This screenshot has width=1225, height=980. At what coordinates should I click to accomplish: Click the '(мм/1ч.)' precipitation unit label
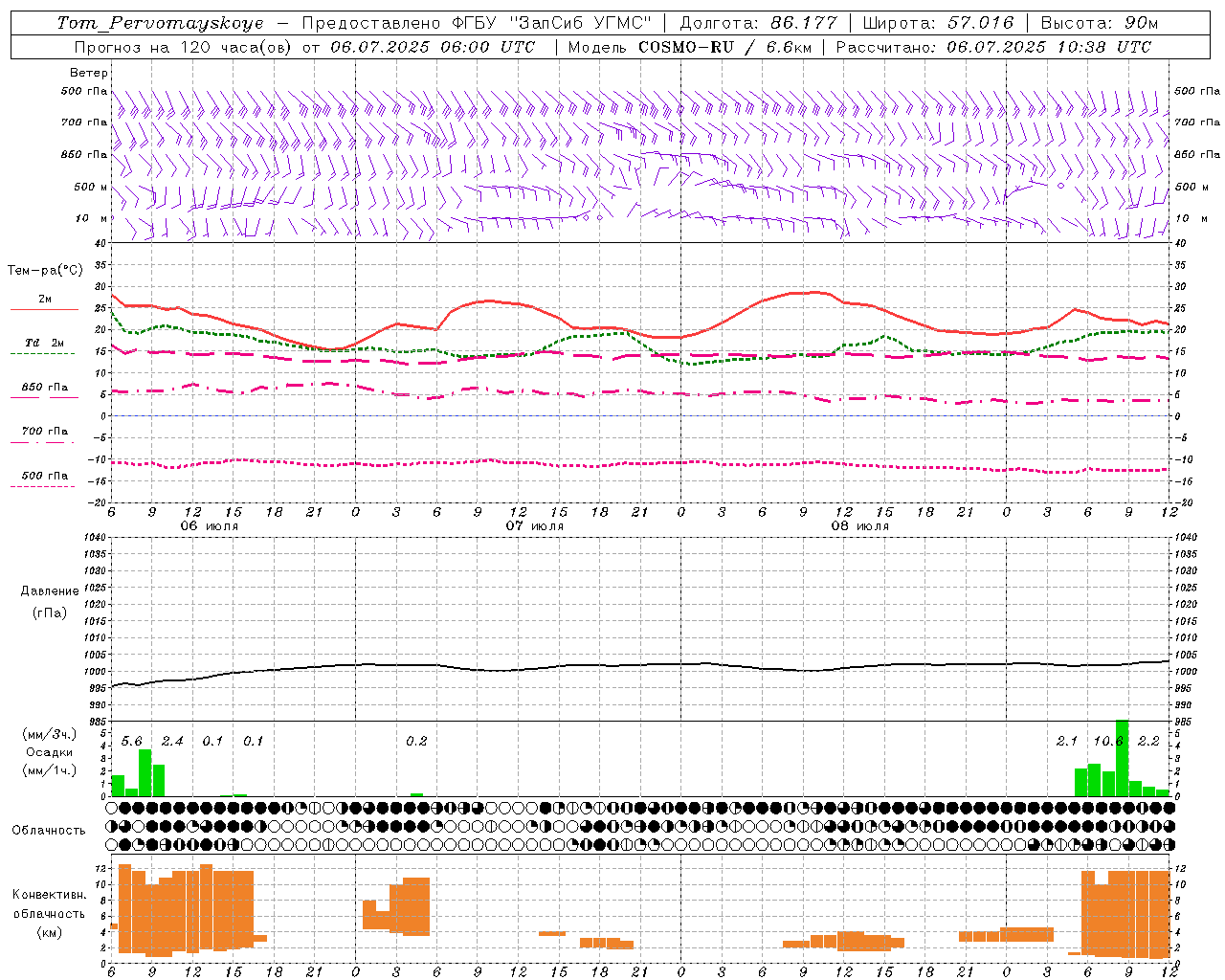(50, 770)
